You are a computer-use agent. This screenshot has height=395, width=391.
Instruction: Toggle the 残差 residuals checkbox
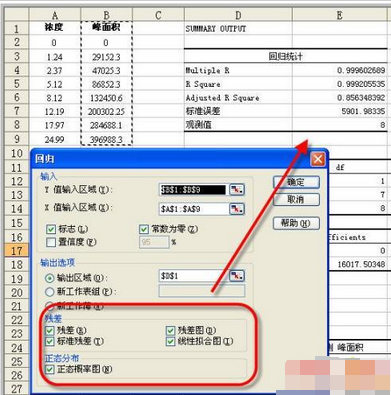(50, 330)
